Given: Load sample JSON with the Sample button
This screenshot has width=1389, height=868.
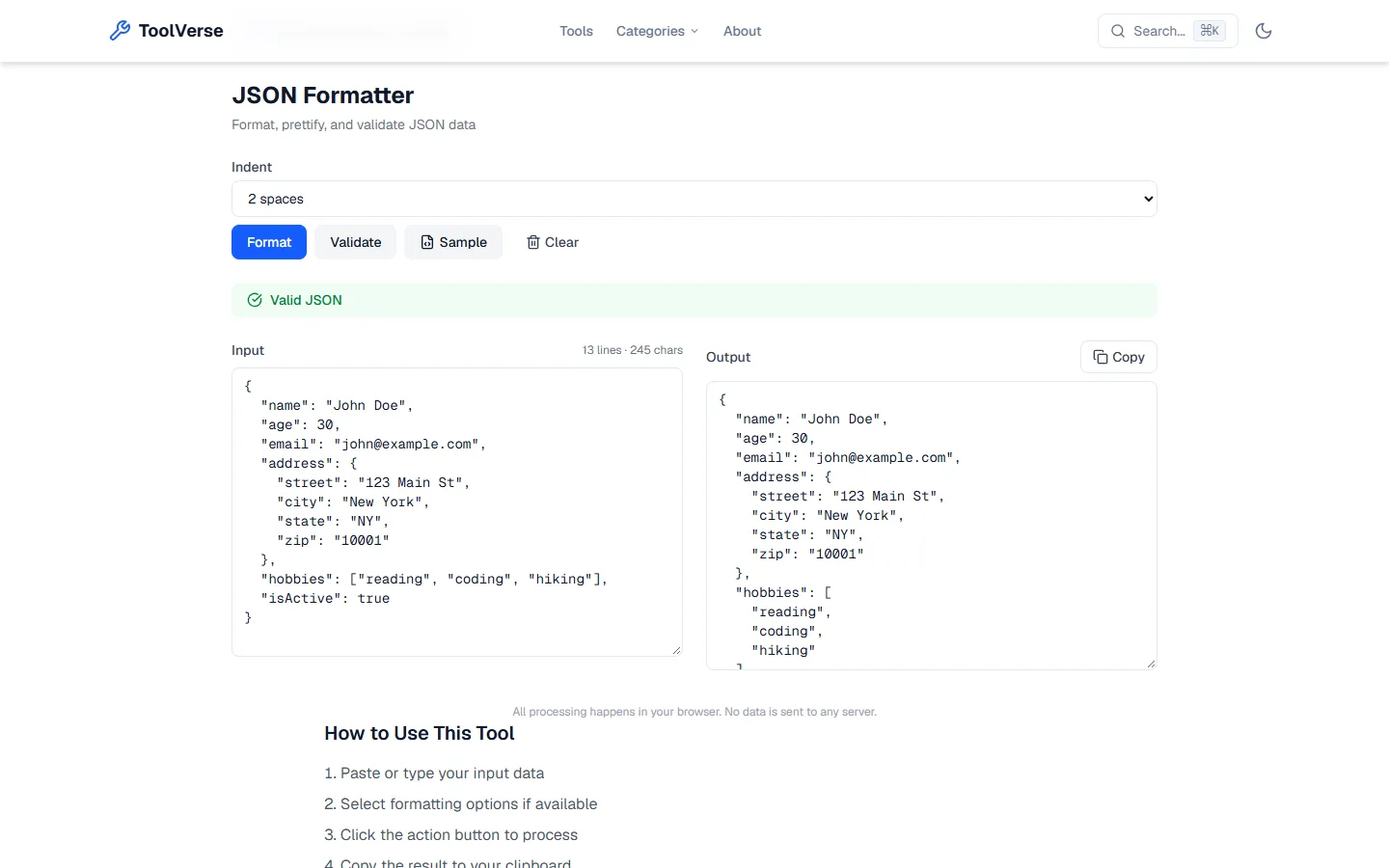Looking at the screenshot, I should tap(453, 242).
